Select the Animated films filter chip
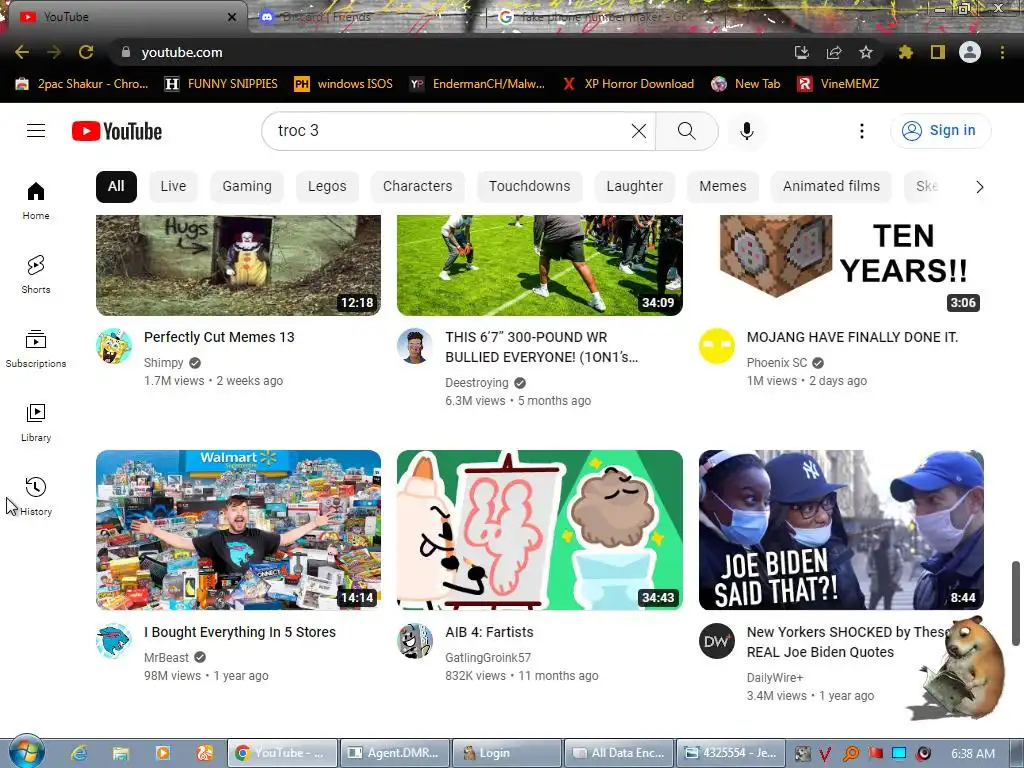Viewport: 1024px width, 768px height. click(x=831, y=187)
